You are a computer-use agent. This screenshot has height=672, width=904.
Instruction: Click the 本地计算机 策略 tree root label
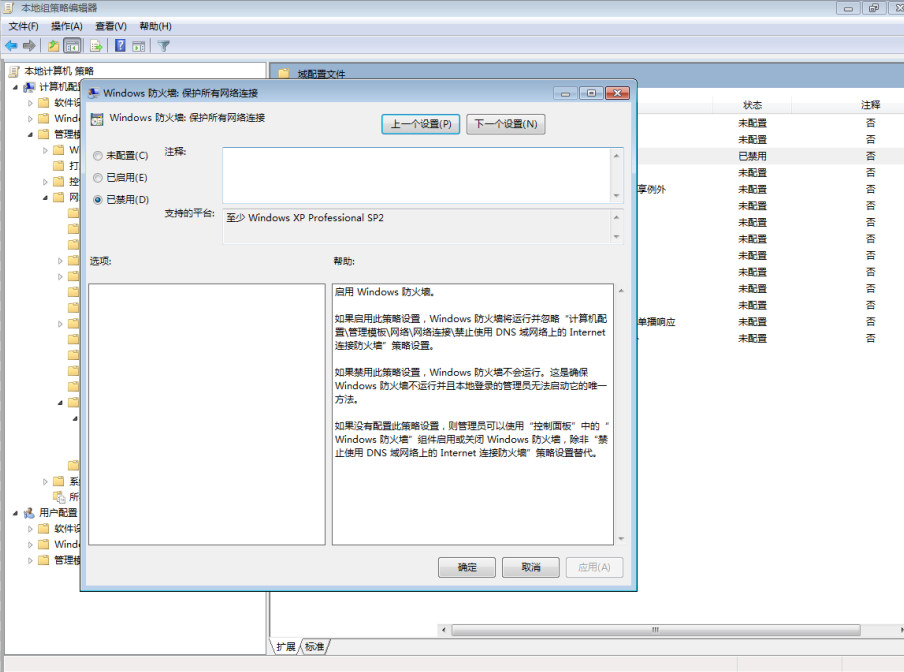tap(59, 71)
